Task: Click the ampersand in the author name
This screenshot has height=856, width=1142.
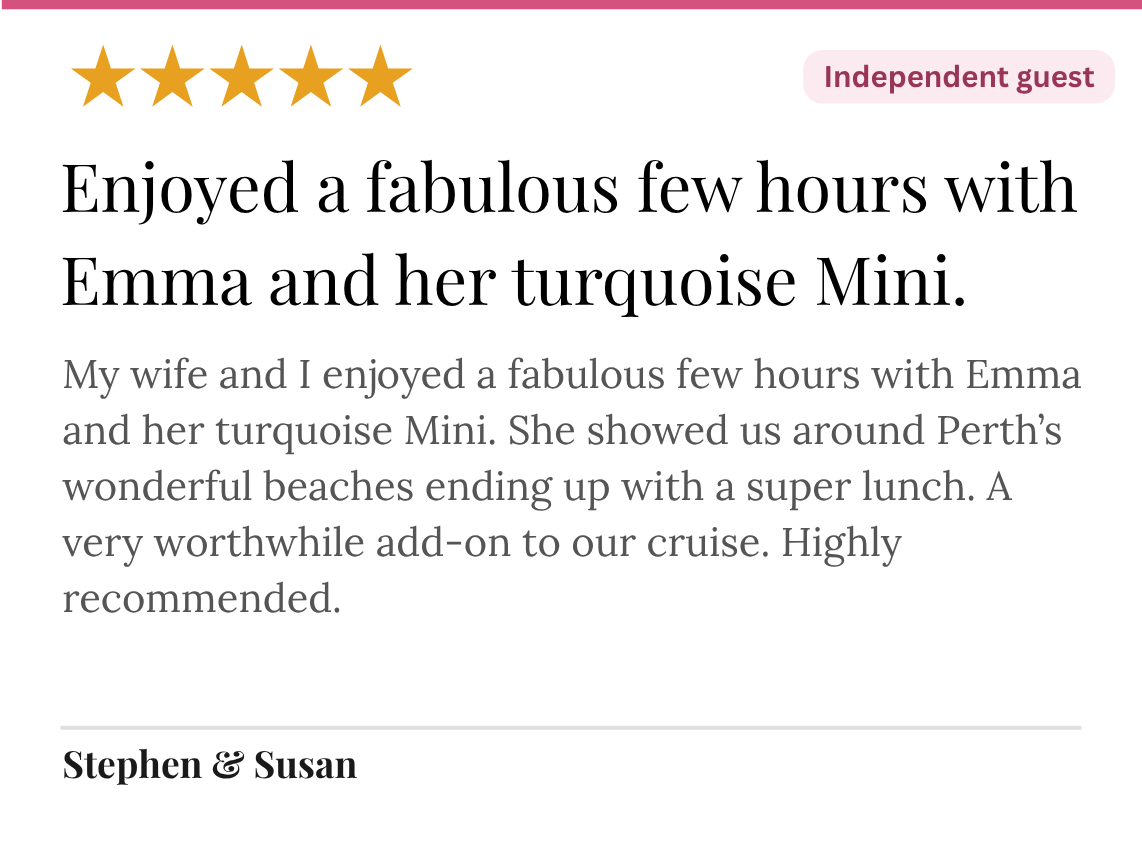Action: (228, 765)
